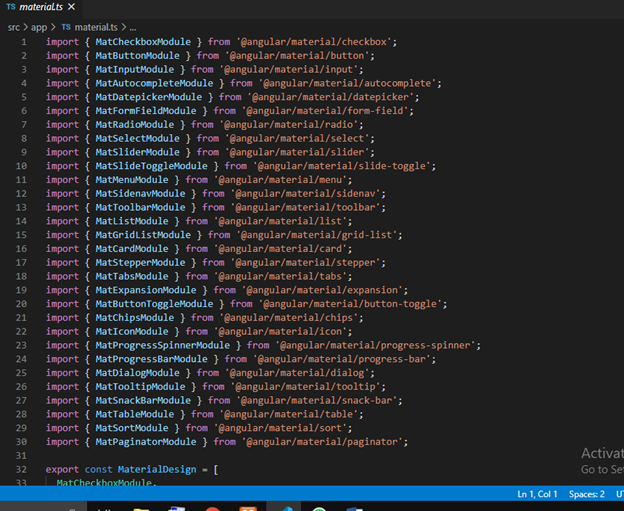Click MatIconModule identifier on line 22
The image size is (624, 511).
132,332
